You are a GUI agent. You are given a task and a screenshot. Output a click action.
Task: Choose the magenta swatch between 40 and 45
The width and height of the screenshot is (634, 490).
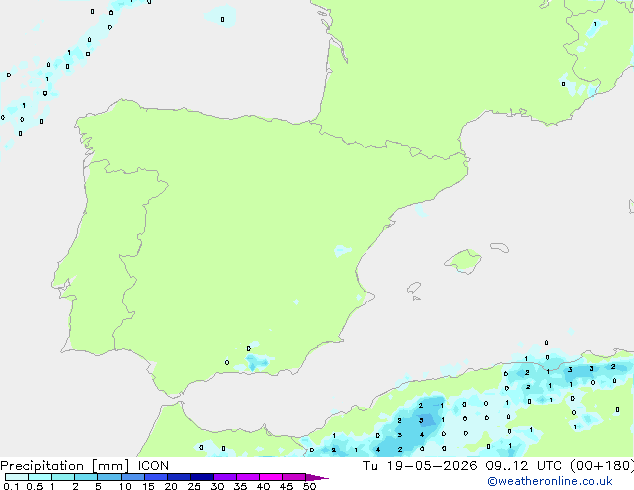(x=271, y=477)
